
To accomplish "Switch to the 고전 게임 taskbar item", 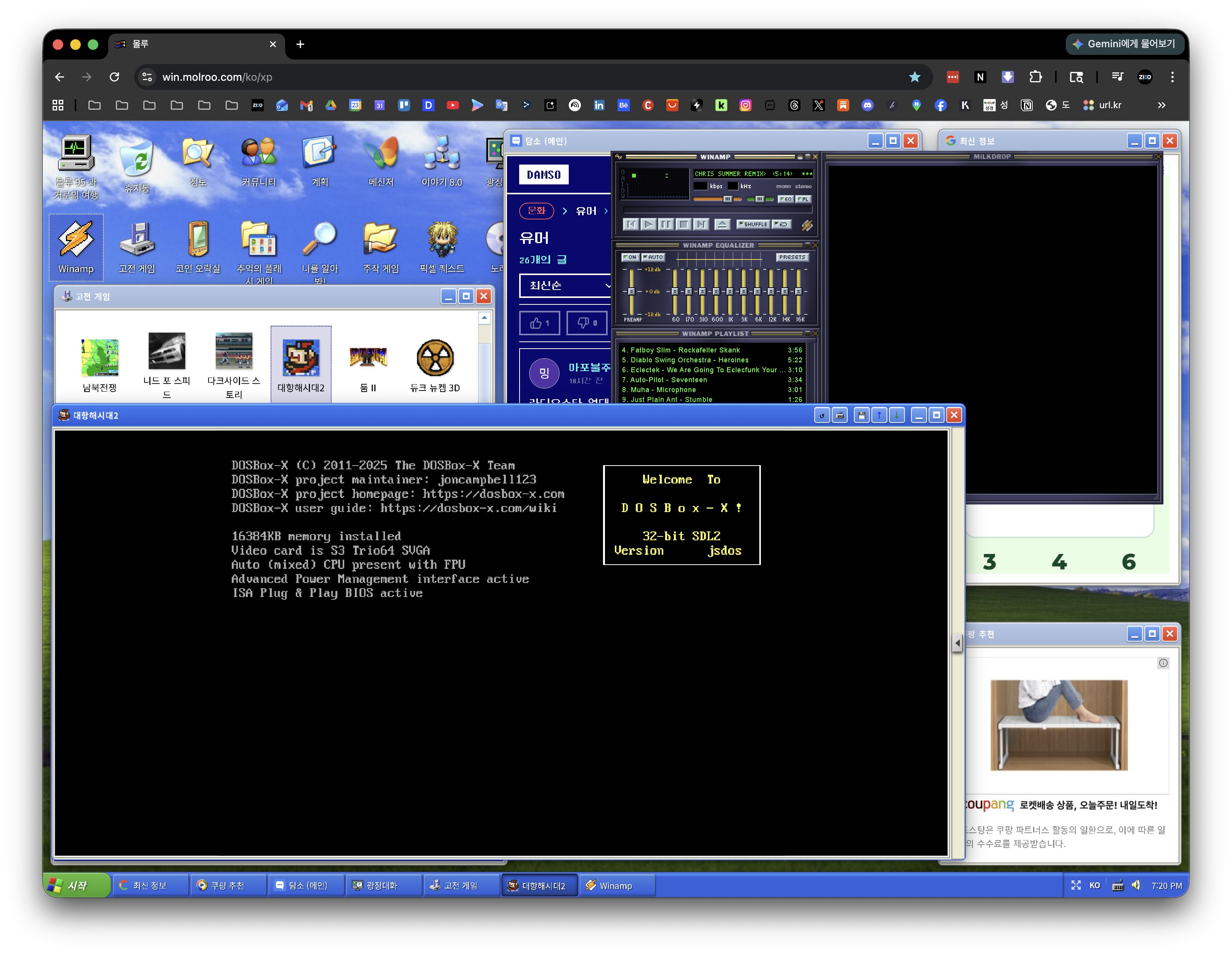I will pos(462,885).
